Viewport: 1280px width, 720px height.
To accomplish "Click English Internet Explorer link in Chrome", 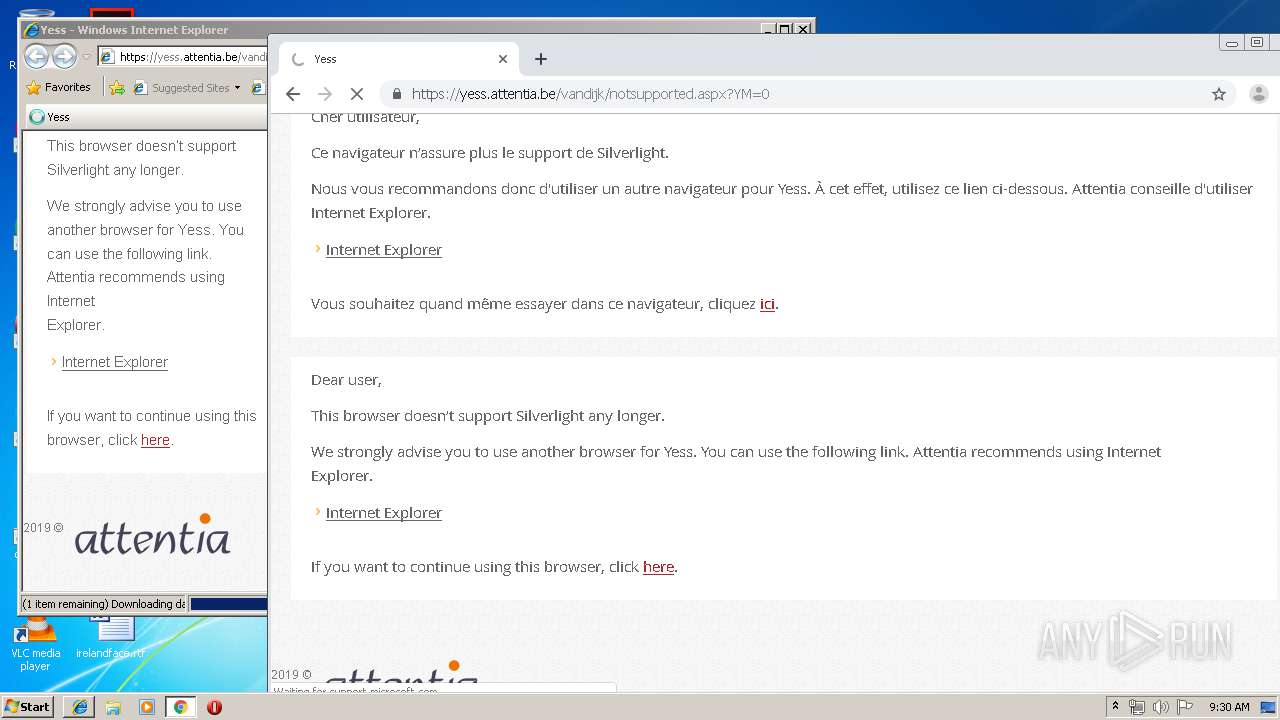I will (x=384, y=513).
